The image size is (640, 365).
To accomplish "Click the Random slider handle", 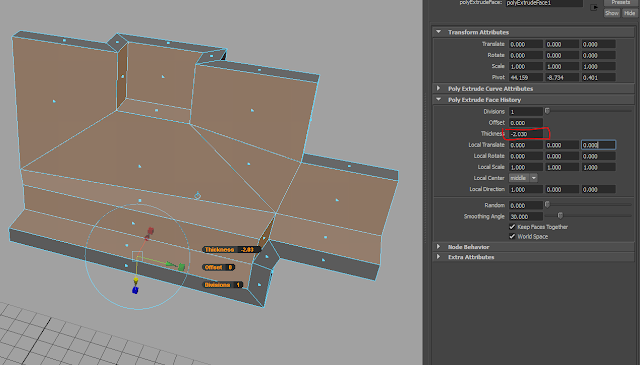I will [x=547, y=205].
